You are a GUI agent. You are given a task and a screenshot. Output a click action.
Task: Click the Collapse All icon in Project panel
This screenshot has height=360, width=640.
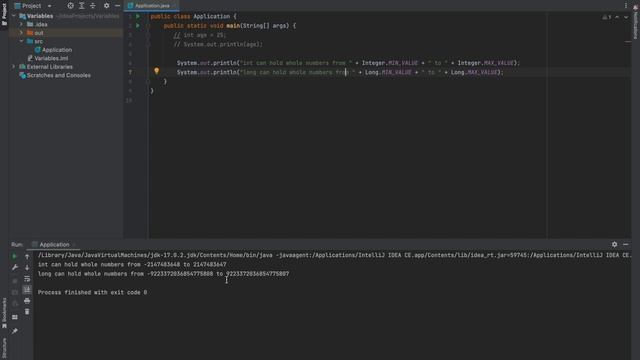[93, 6]
